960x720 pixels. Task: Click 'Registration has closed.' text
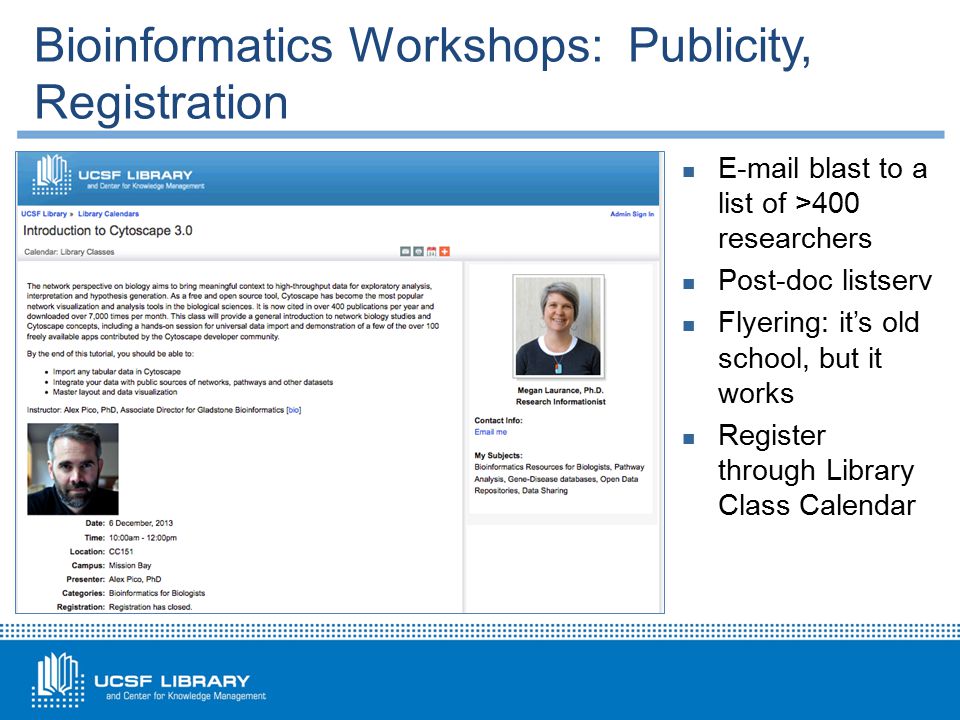click(x=150, y=607)
